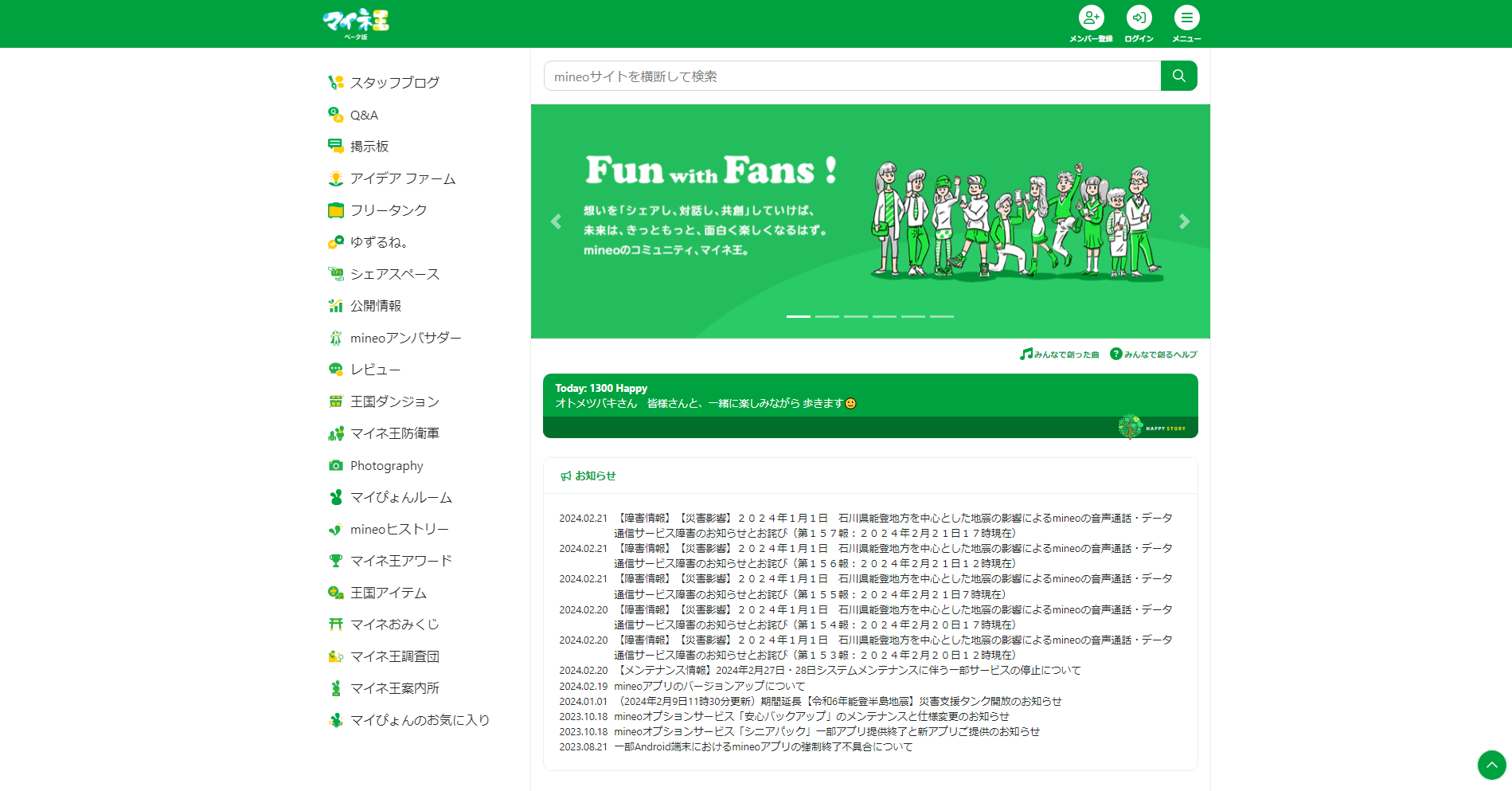This screenshot has height=791, width=1512.
Task: Click the レビュー speech icon
Action: tap(336, 370)
